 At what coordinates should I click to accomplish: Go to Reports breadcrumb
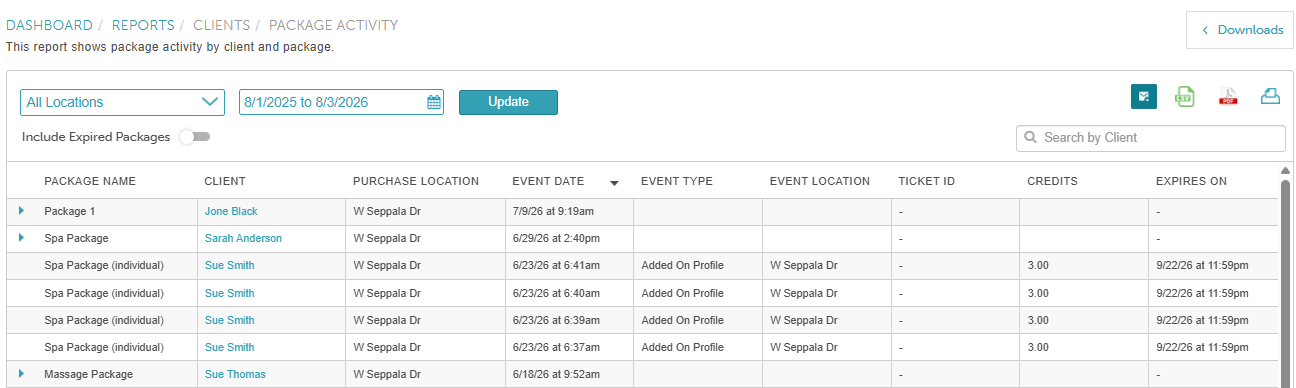point(143,25)
